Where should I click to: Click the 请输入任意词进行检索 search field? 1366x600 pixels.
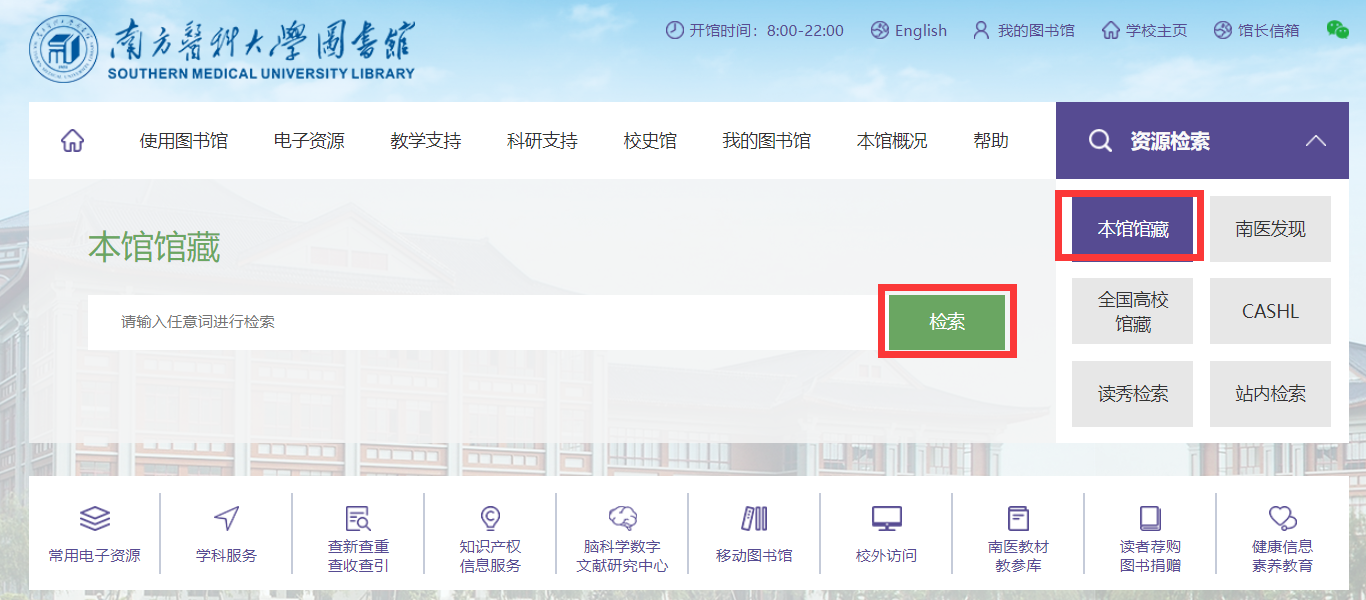[x=488, y=322]
